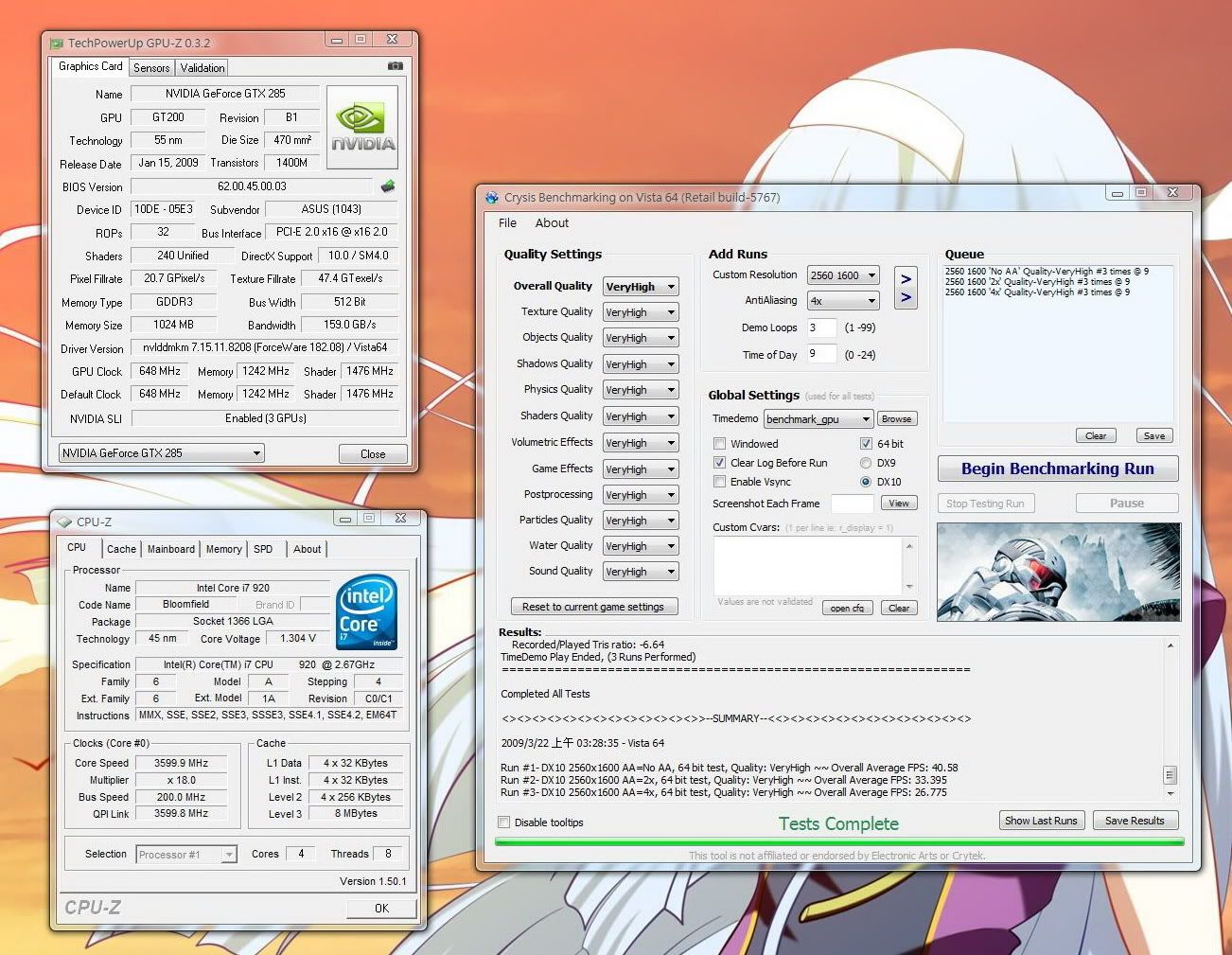Viewport: 1232px width, 955px height.
Task: Open the Water Quality dropdown
Action: [641, 546]
